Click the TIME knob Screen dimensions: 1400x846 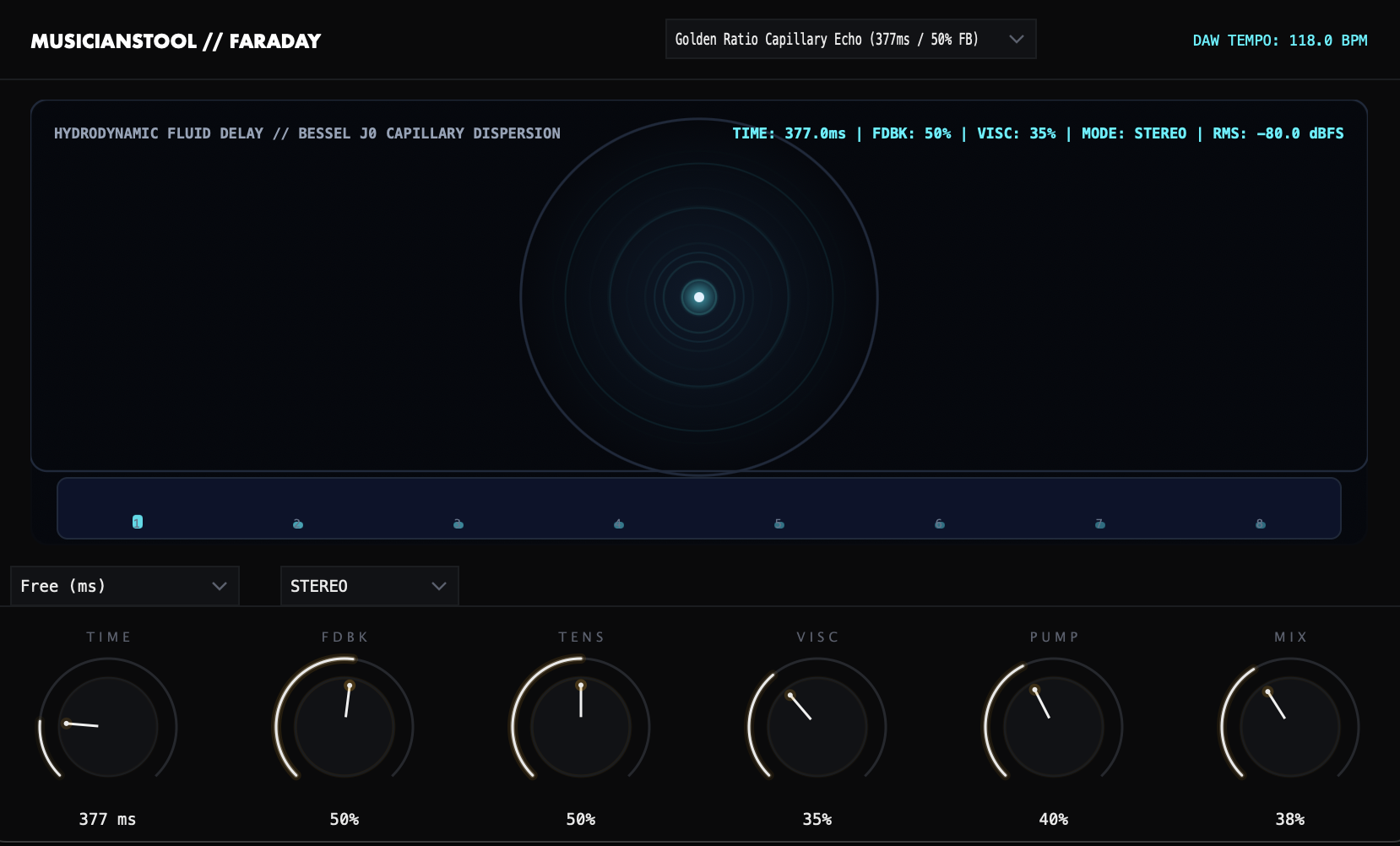point(108,726)
